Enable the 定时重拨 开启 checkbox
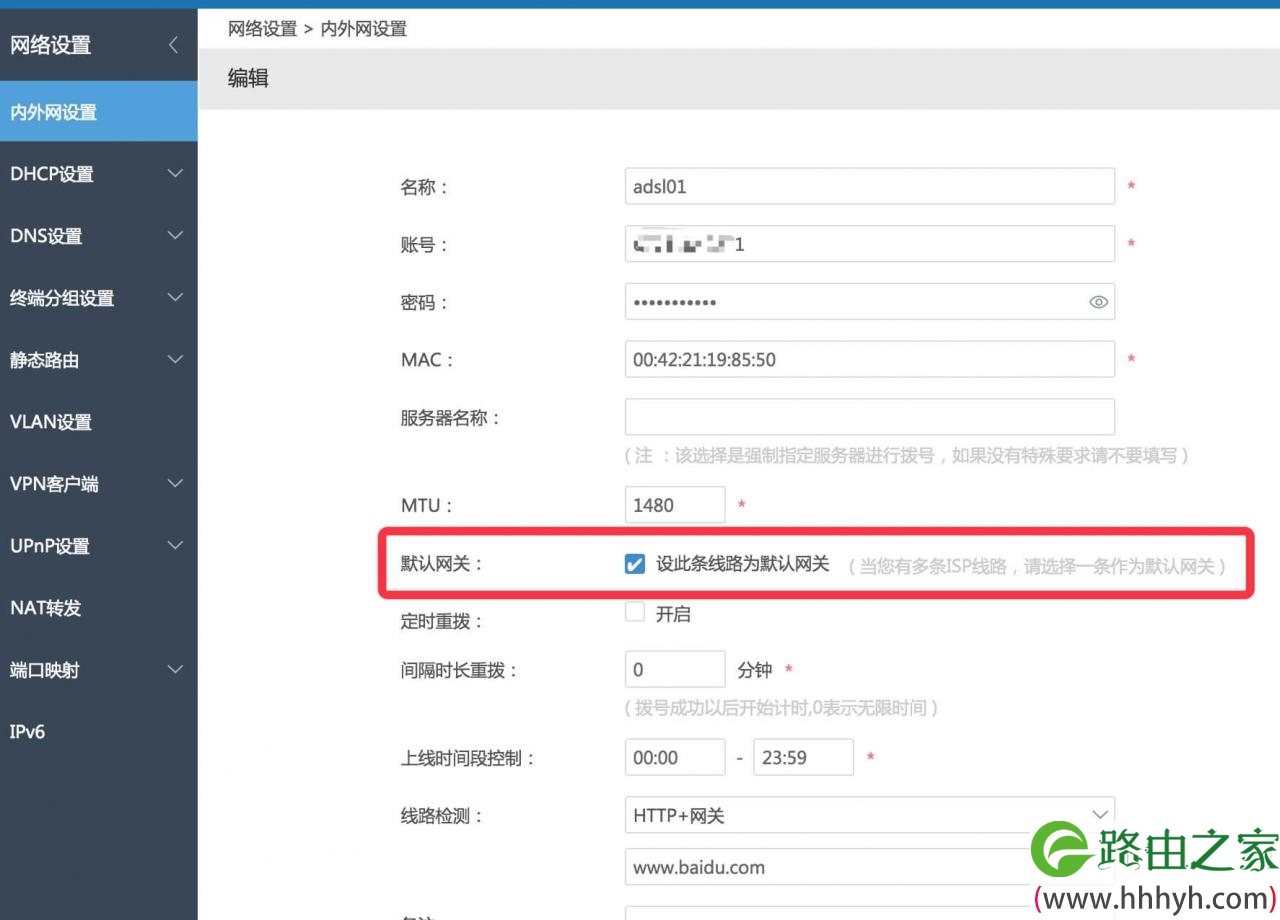 (634, 612)
